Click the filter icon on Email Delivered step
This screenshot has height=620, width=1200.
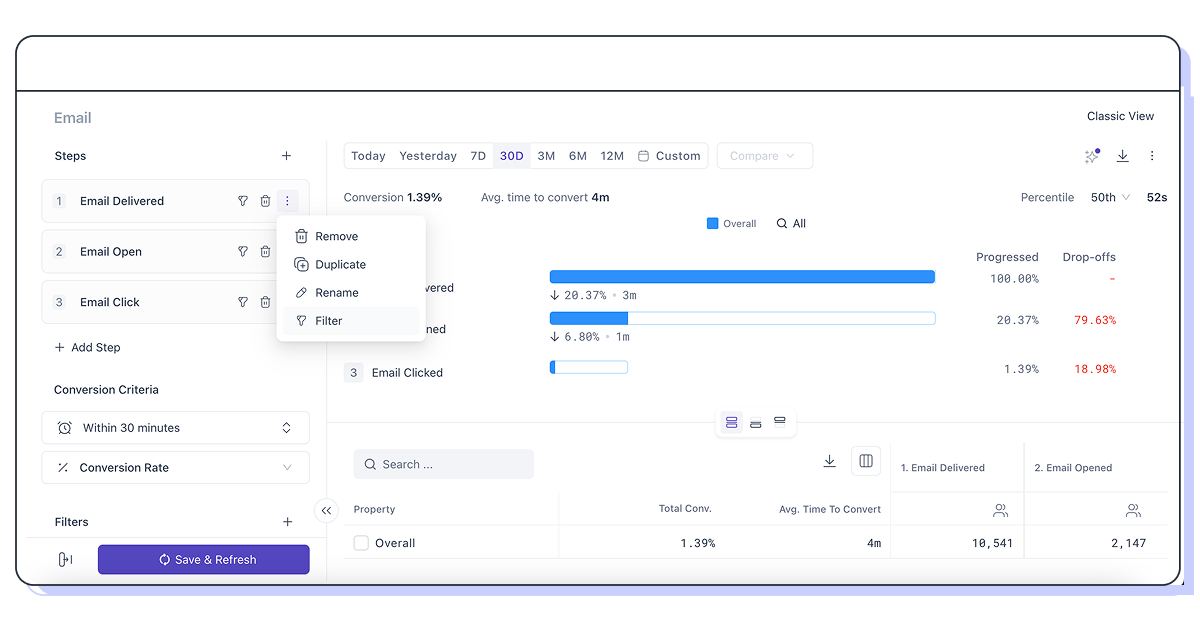point(242,201)
